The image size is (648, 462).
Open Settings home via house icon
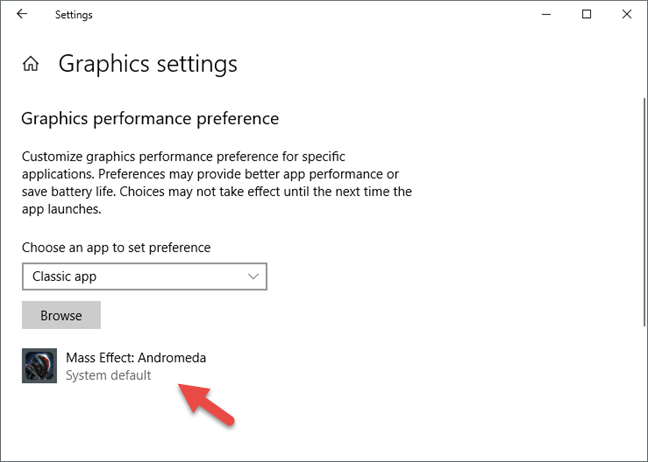(x=31, y=64)
